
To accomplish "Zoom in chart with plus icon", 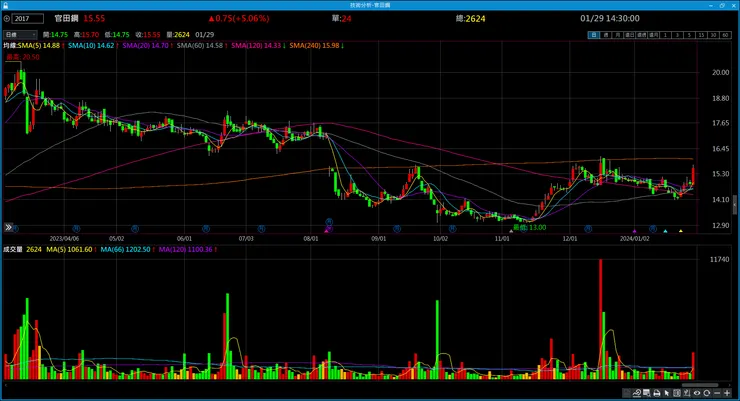I will point(727,393).
